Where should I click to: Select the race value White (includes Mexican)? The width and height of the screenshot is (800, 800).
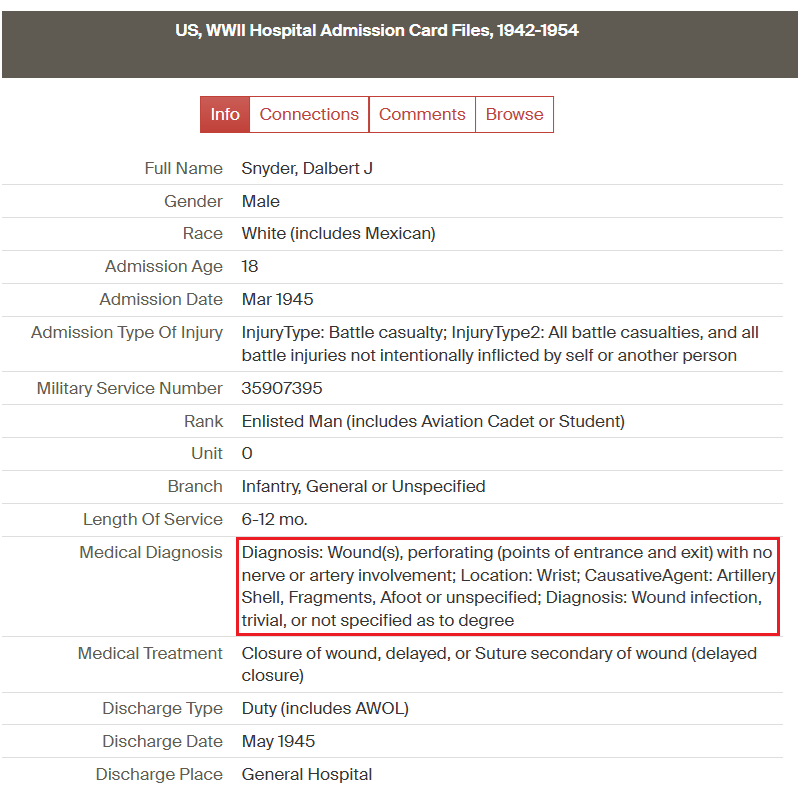[x=338, y=234]
